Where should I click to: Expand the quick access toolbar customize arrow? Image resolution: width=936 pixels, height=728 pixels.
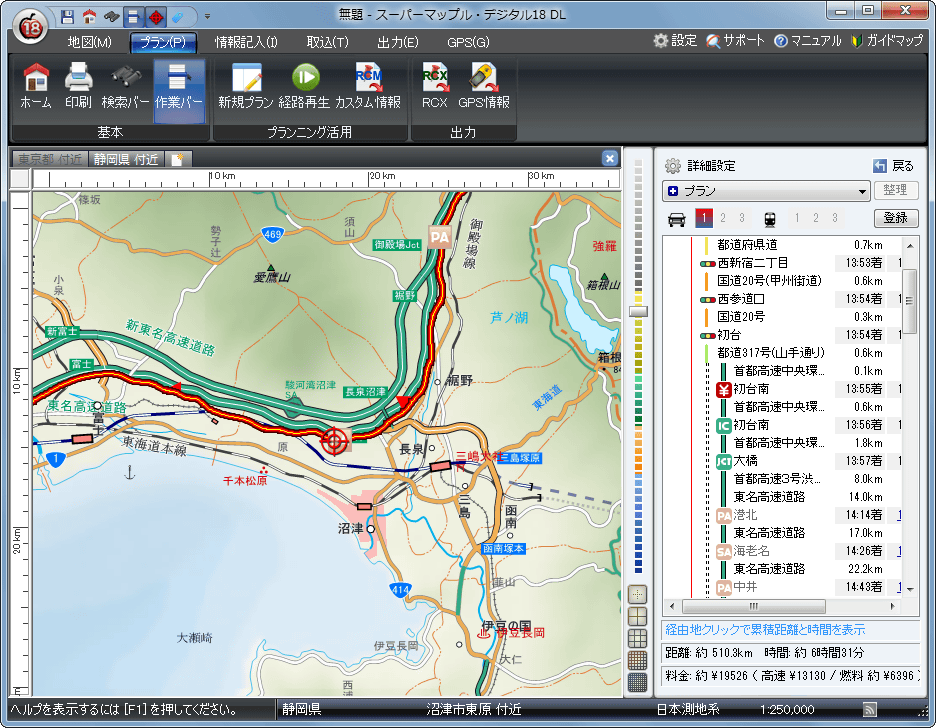coord(207,16)
